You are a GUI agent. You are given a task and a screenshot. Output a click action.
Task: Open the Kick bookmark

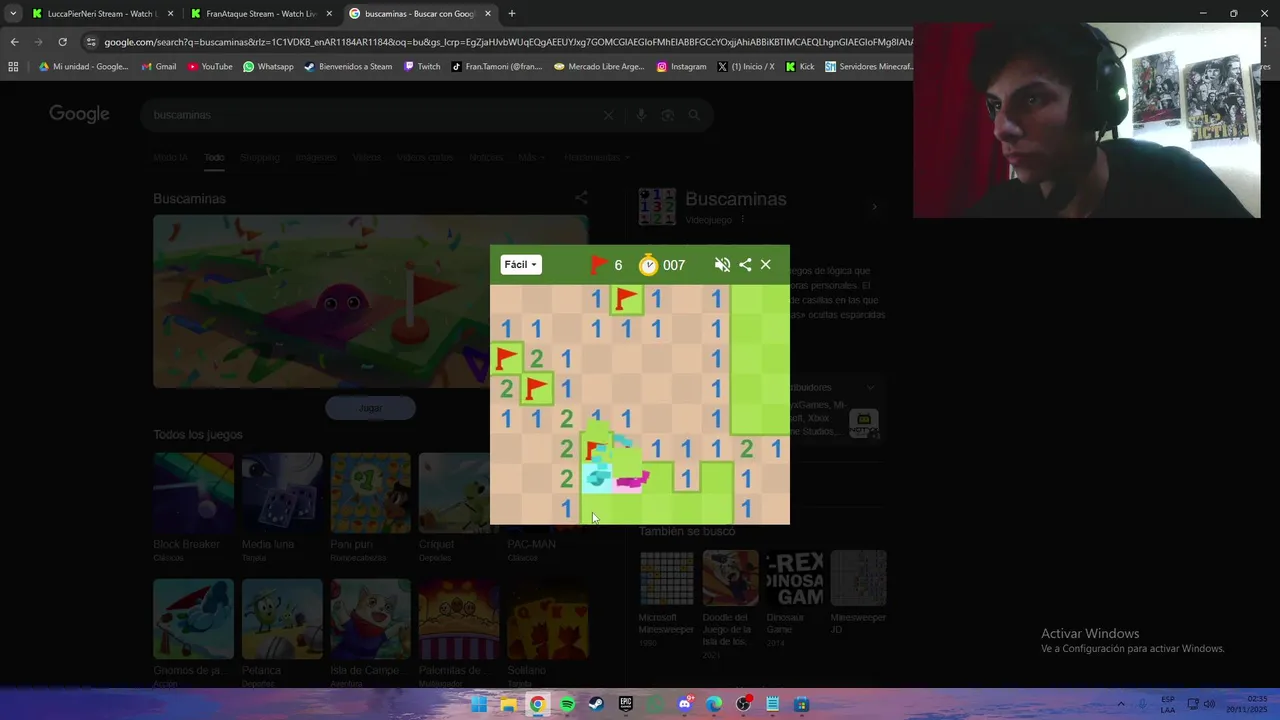(800, 67)
